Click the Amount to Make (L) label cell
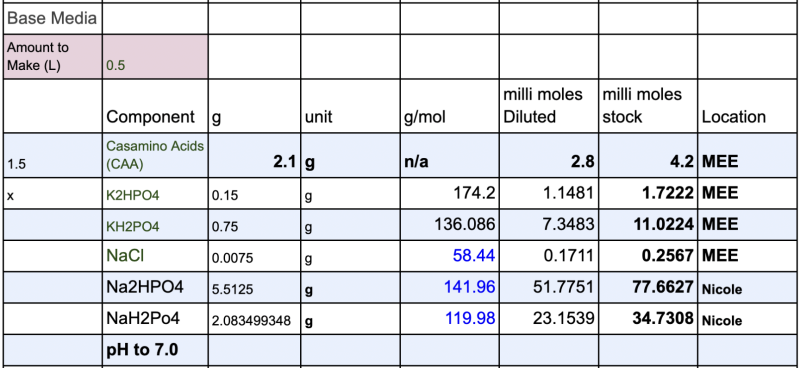Screen dimensions: 800x368 click(x=53, y=57)
